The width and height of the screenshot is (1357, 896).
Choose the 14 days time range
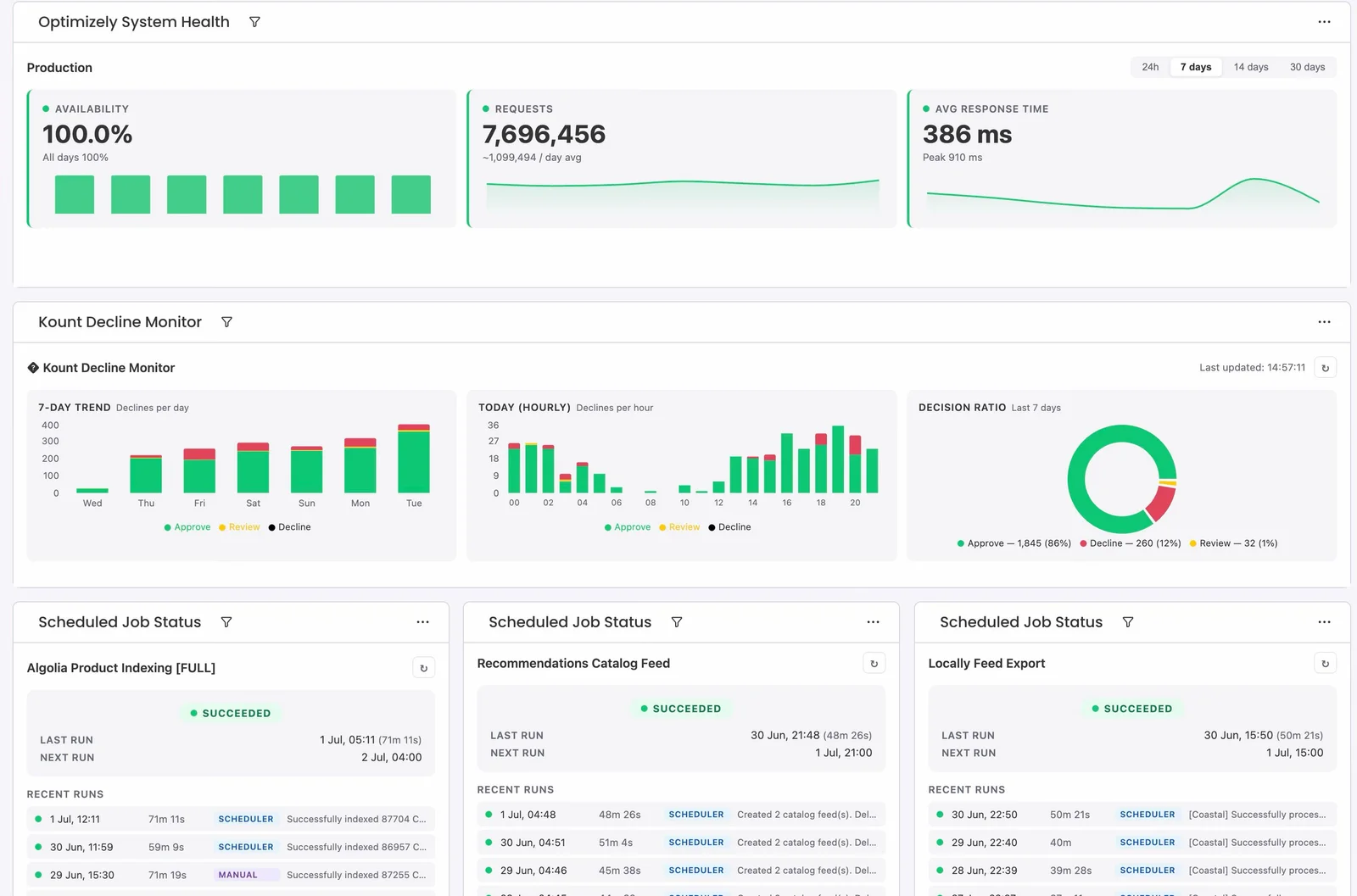1251,67
